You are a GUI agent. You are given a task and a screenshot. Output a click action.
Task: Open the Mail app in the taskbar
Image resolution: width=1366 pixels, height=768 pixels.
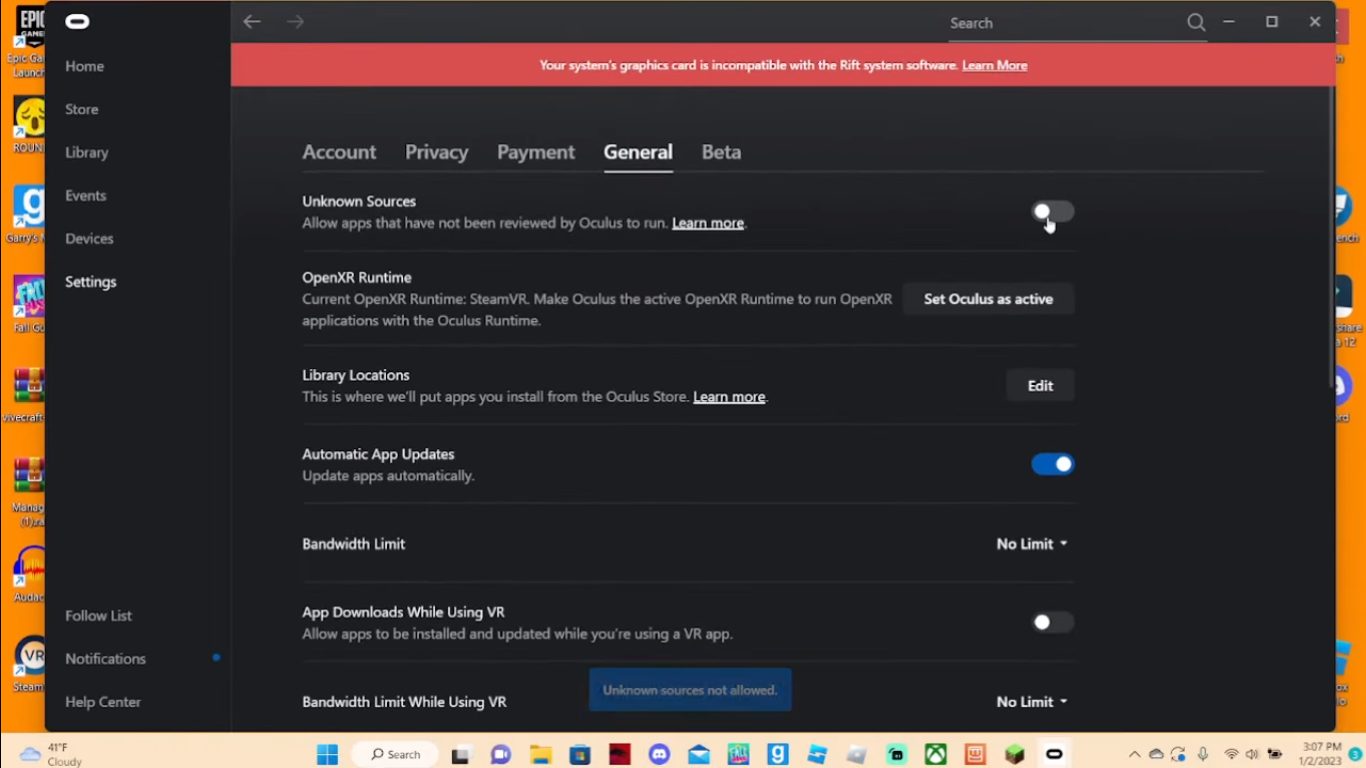tap(698, 754)
